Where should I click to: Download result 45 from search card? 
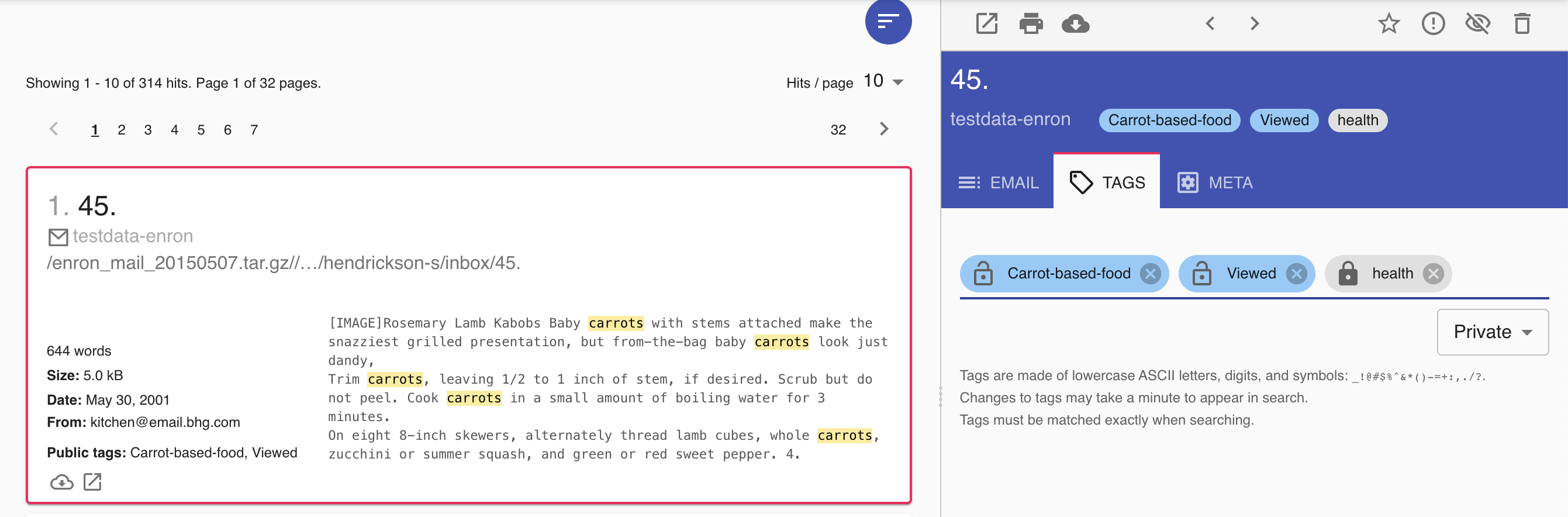point(61,482)
